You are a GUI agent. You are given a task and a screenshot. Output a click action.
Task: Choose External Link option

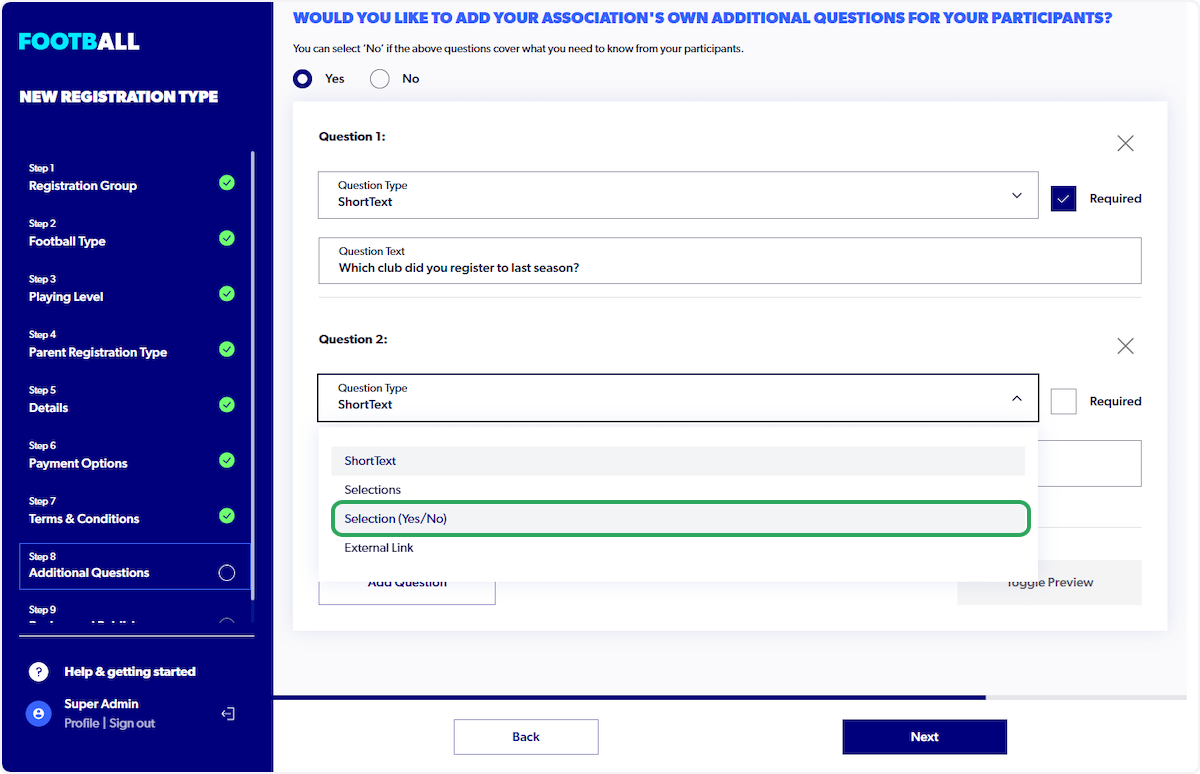678,548
